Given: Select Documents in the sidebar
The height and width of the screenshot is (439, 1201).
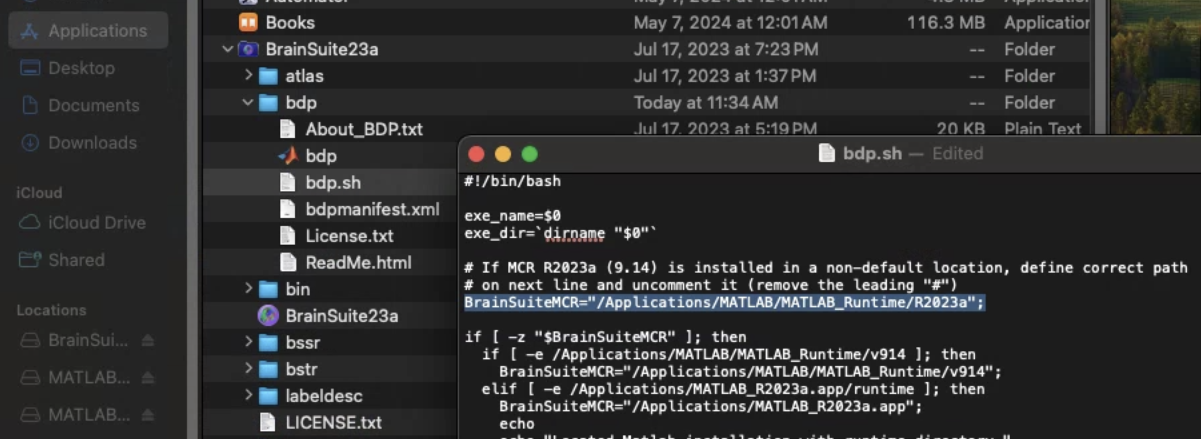Looking at the screenshot, I should 93,106.
